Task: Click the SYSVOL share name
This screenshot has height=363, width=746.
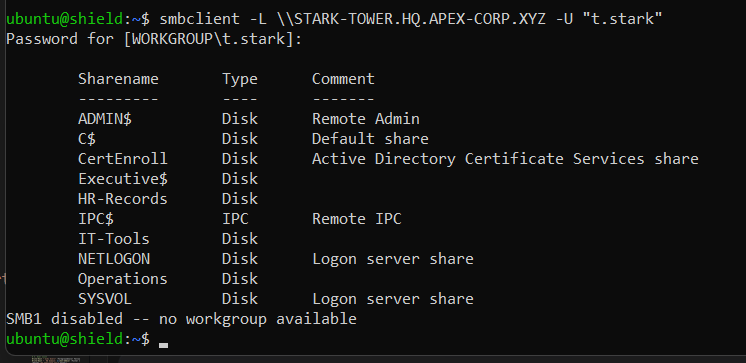Action: [x=105, y=299]
